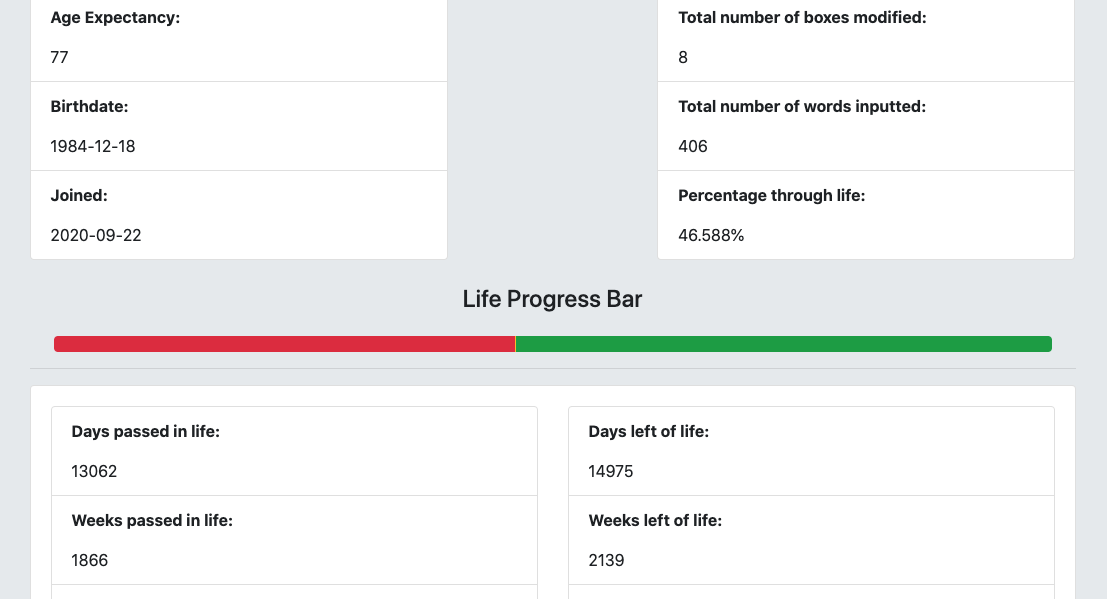Image resolution: width=1107 pixels, height=599 pixels.
Task: Click the Birthdate value 1984-12-18
Action: (93, 146)
